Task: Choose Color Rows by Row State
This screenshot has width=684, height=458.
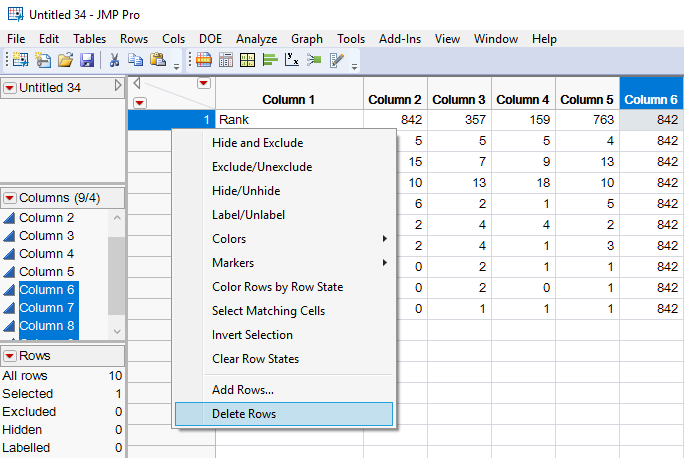Action: [x=284, y=287]
